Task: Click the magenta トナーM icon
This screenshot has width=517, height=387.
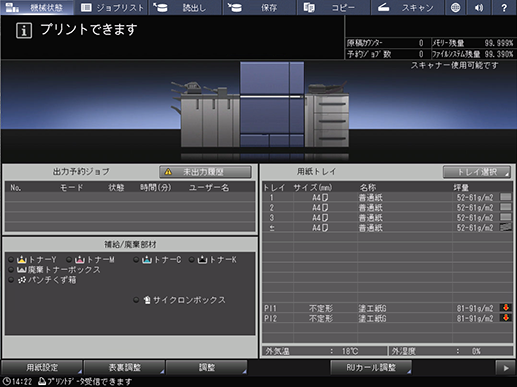Action: point(80,259)
